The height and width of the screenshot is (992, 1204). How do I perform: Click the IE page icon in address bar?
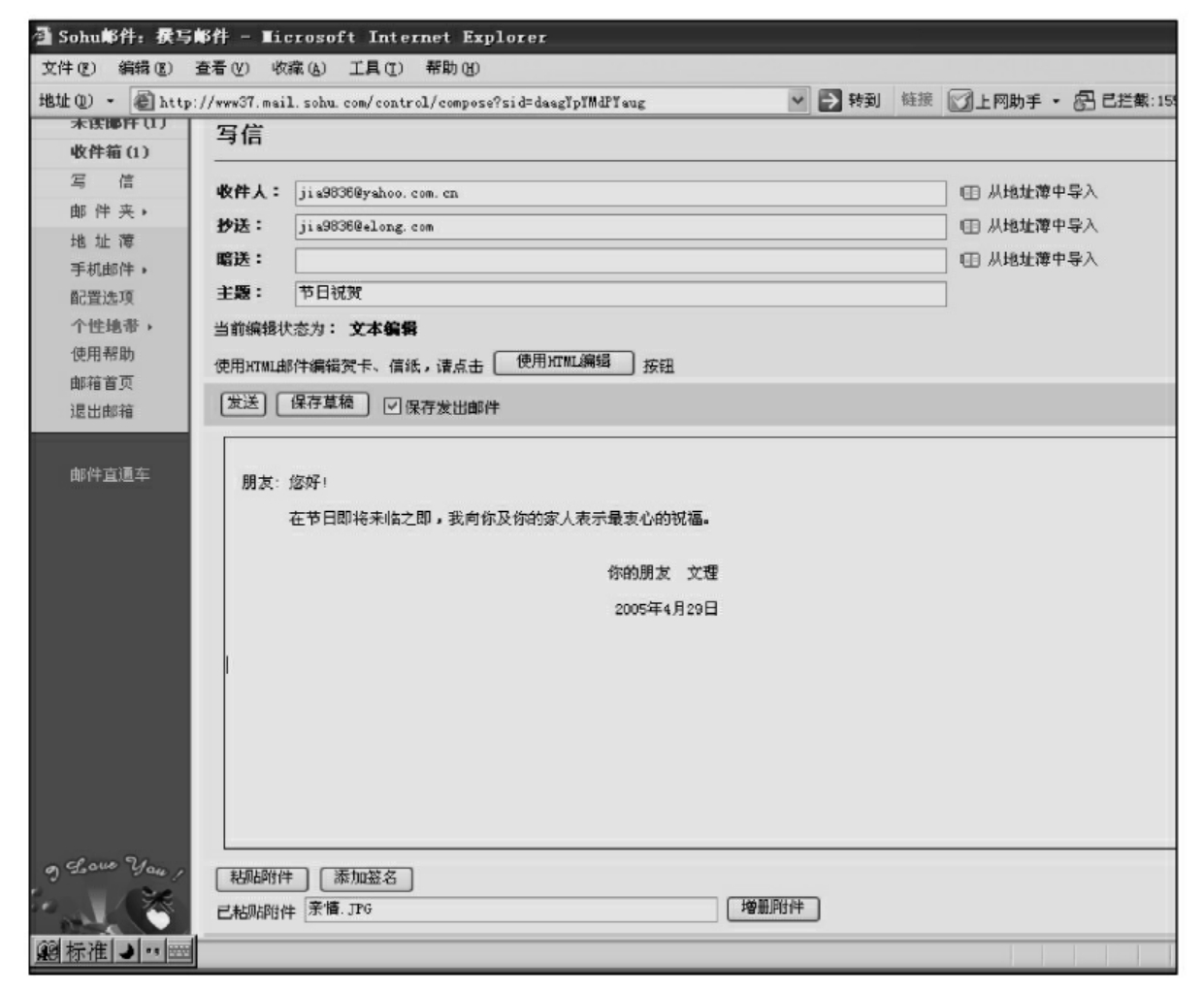click(144, 101)
